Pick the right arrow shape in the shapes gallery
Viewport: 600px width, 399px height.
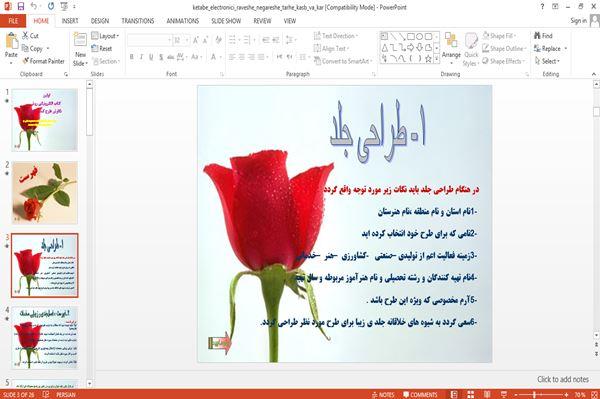pos(411,47)
